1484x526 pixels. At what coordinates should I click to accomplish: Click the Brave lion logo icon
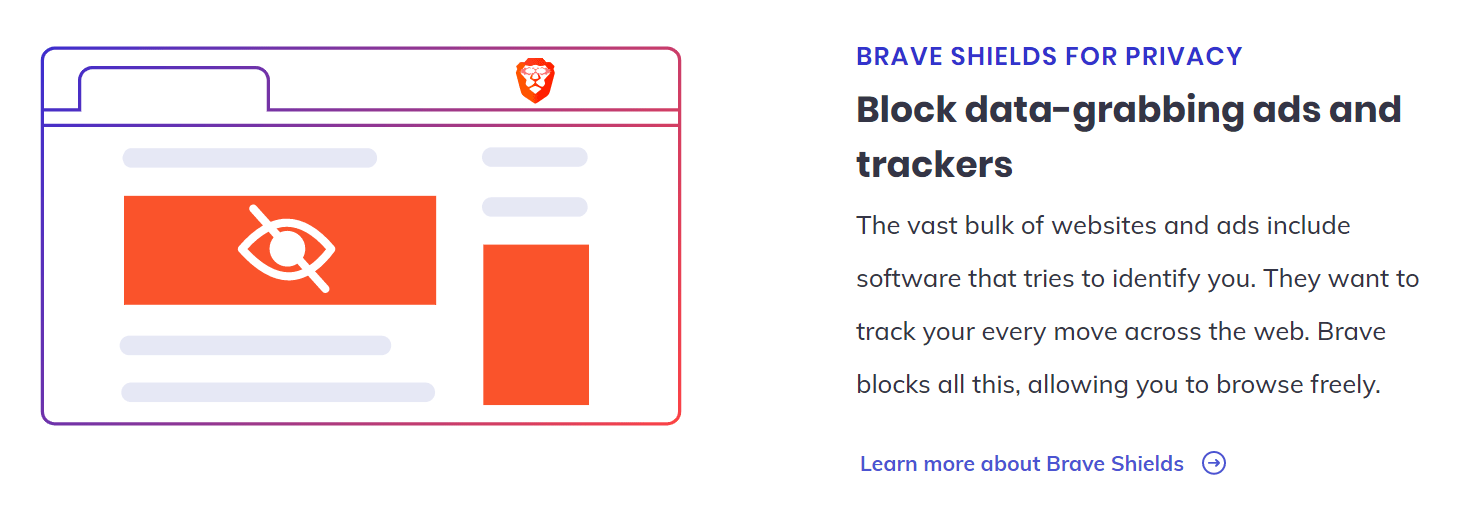tap(536, 81)
